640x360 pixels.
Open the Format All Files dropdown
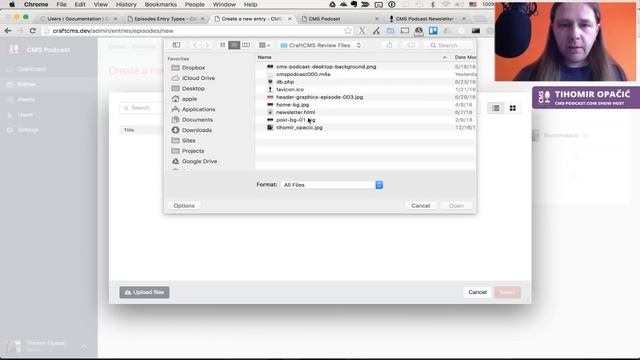click(x=332, y=185)
